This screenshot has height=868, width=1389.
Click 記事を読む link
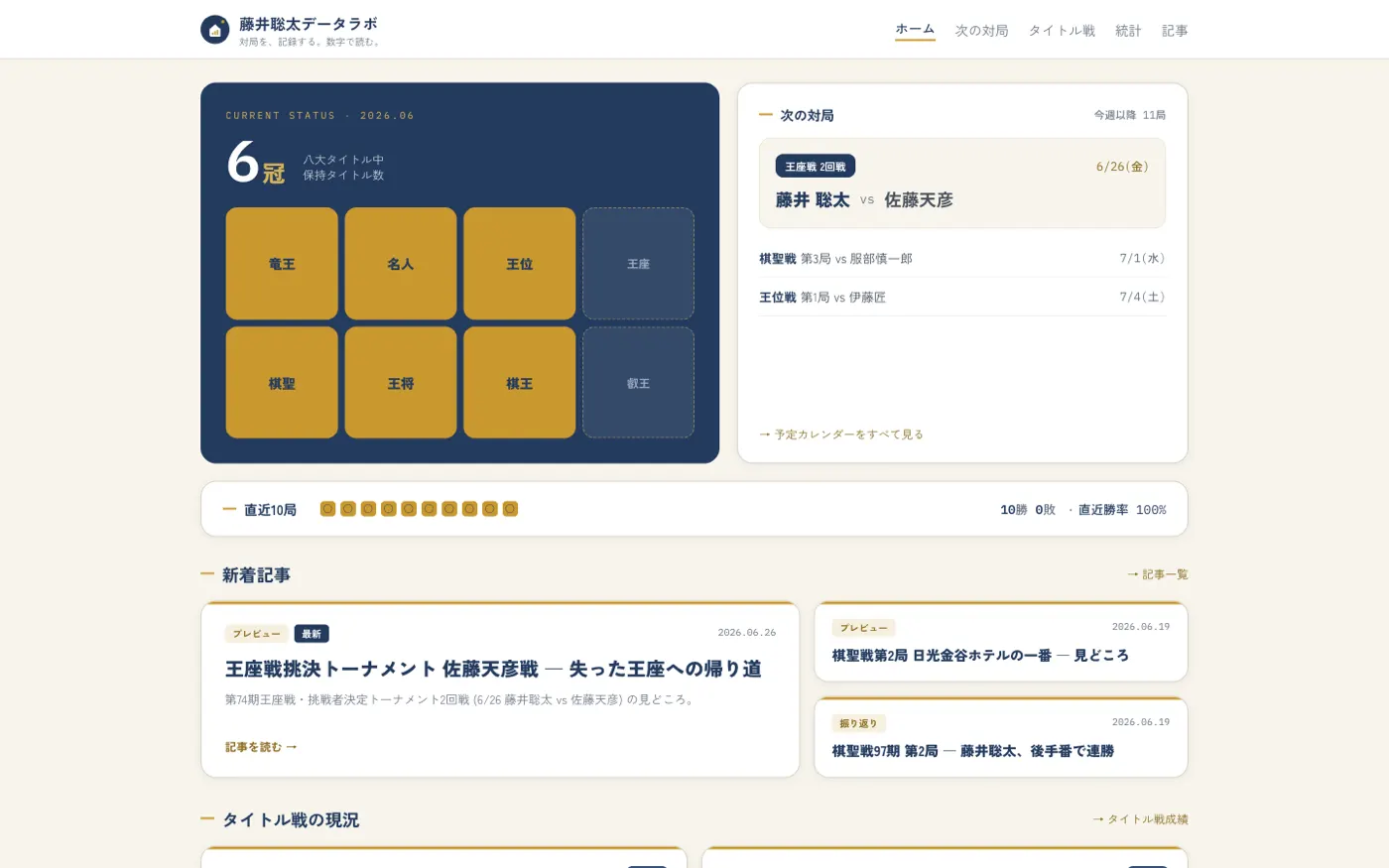261,747
